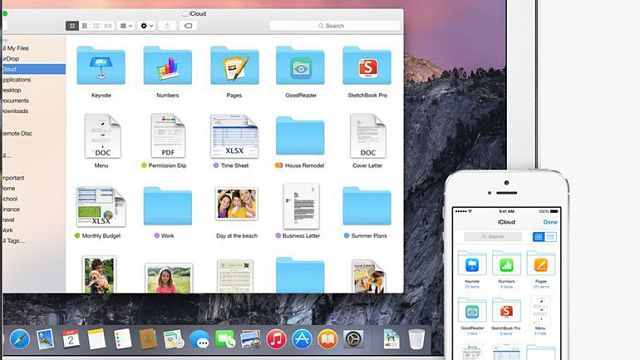640x360 pixels.
Task: Click All Tags... in the sidebar
Action: [x=14, y=241]
